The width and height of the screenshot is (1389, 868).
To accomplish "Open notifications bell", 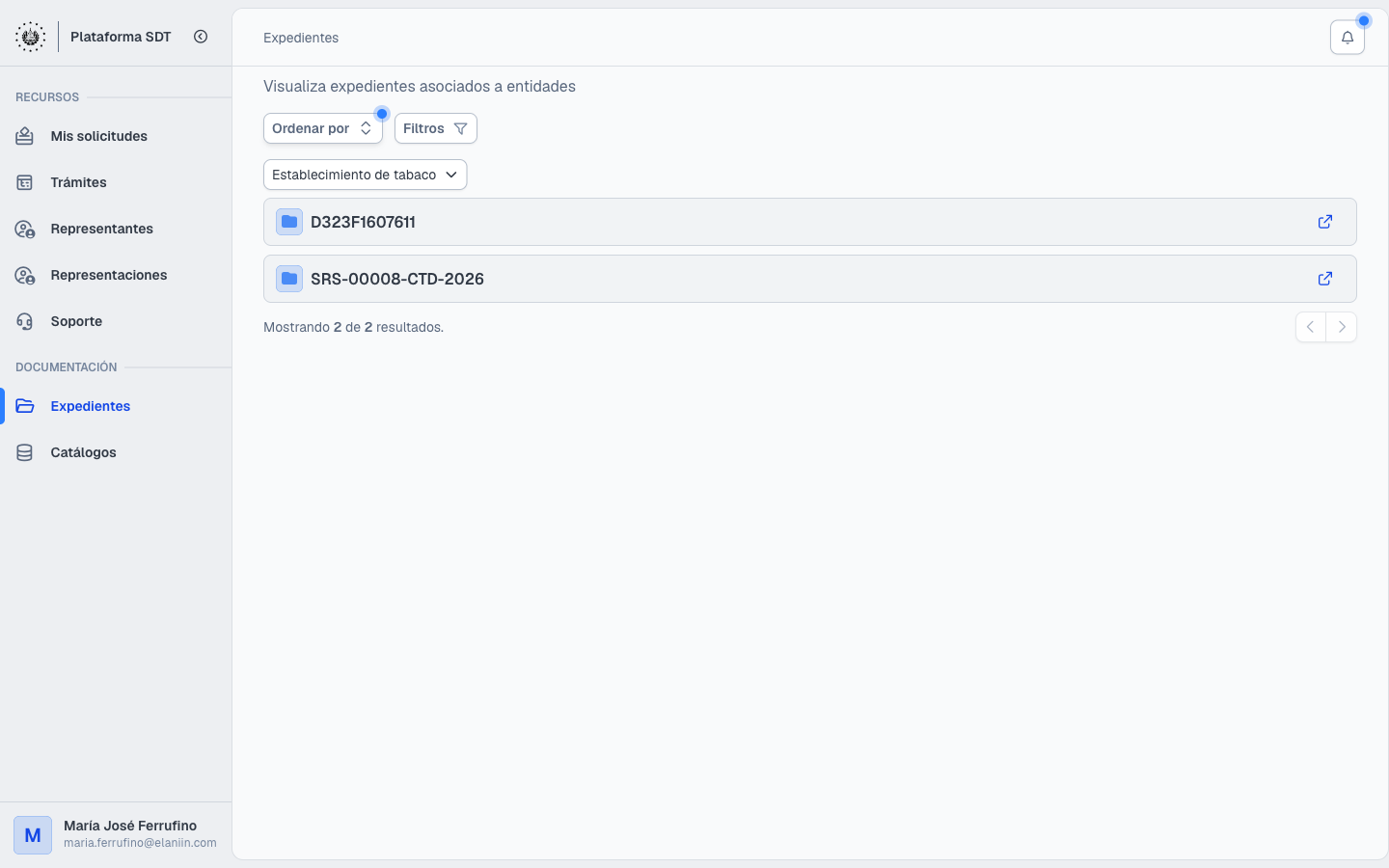I will coord(1347,38).
